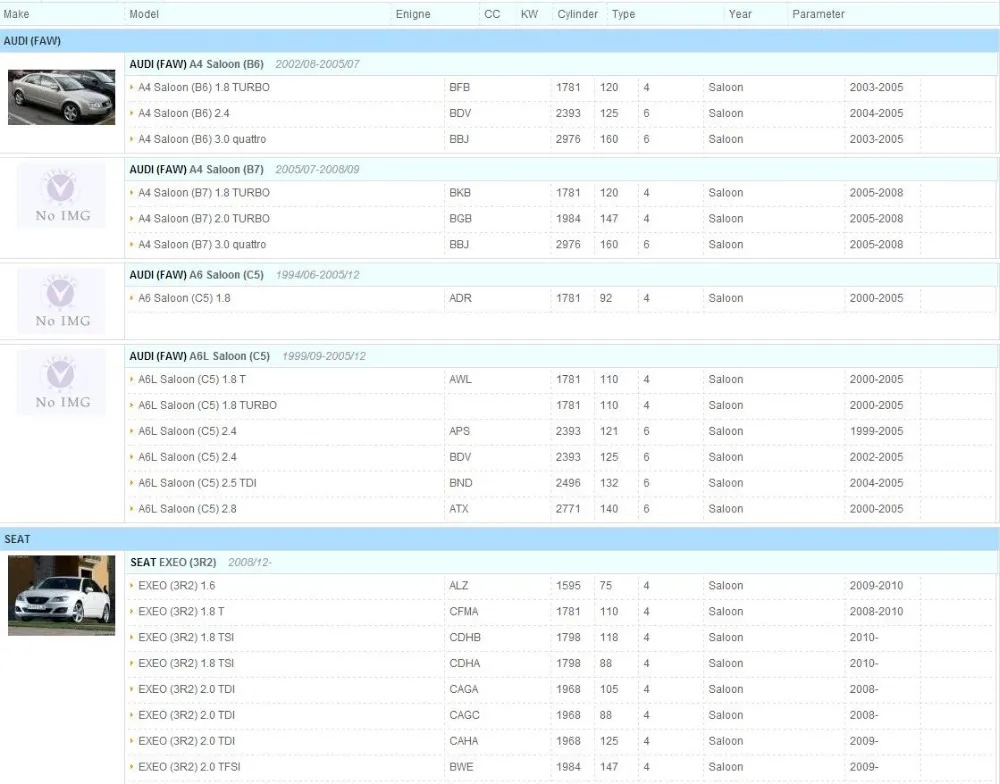Click the No IMG placeholder for A4 Saloon (B7)

[x=62, y=196]
